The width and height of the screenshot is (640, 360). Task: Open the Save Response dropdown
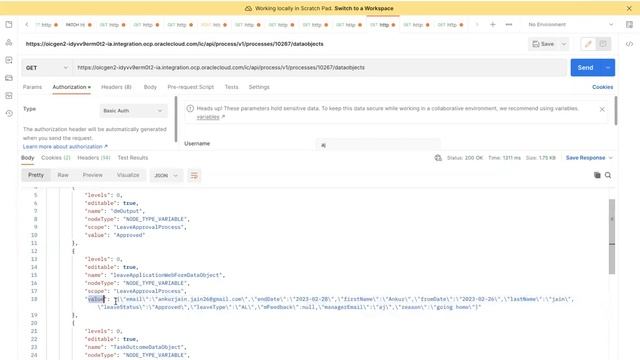pyautogui.click(x=589, y=158)
